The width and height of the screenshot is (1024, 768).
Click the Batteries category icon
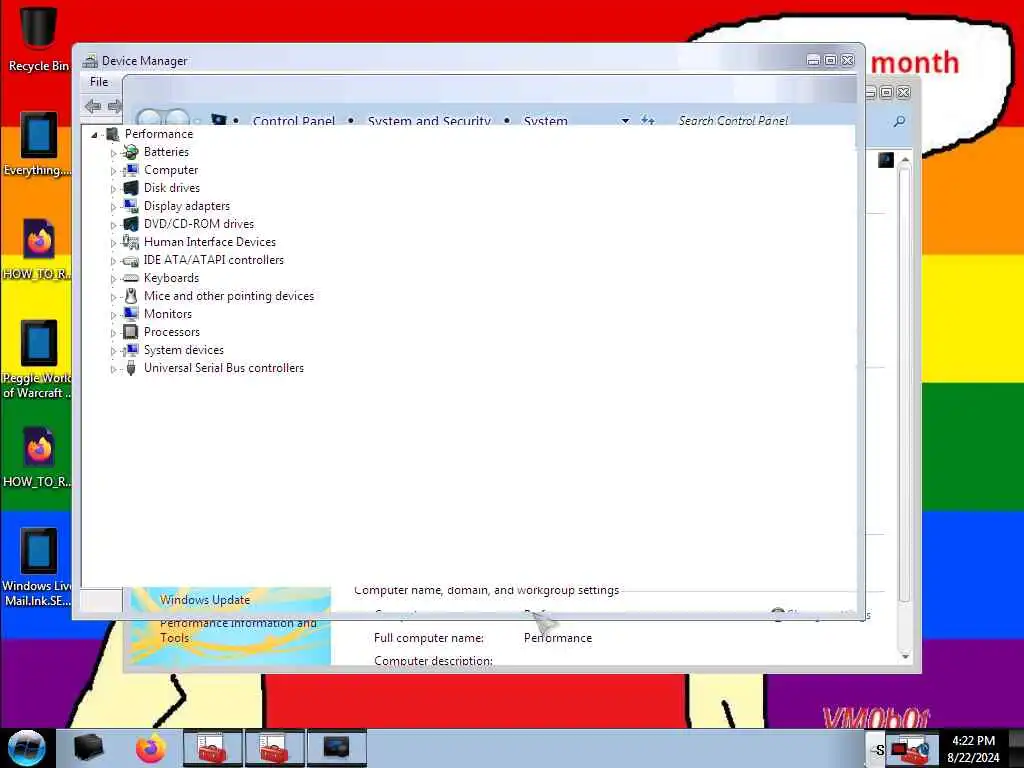[x=131, y=152]
